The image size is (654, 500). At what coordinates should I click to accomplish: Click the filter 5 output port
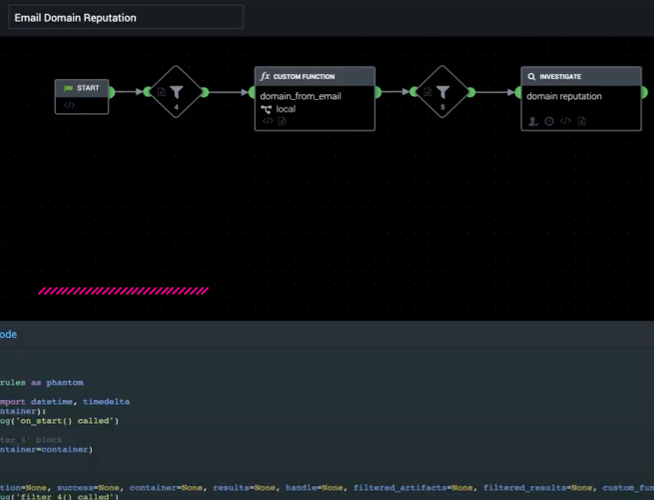[x=471, y=92]
